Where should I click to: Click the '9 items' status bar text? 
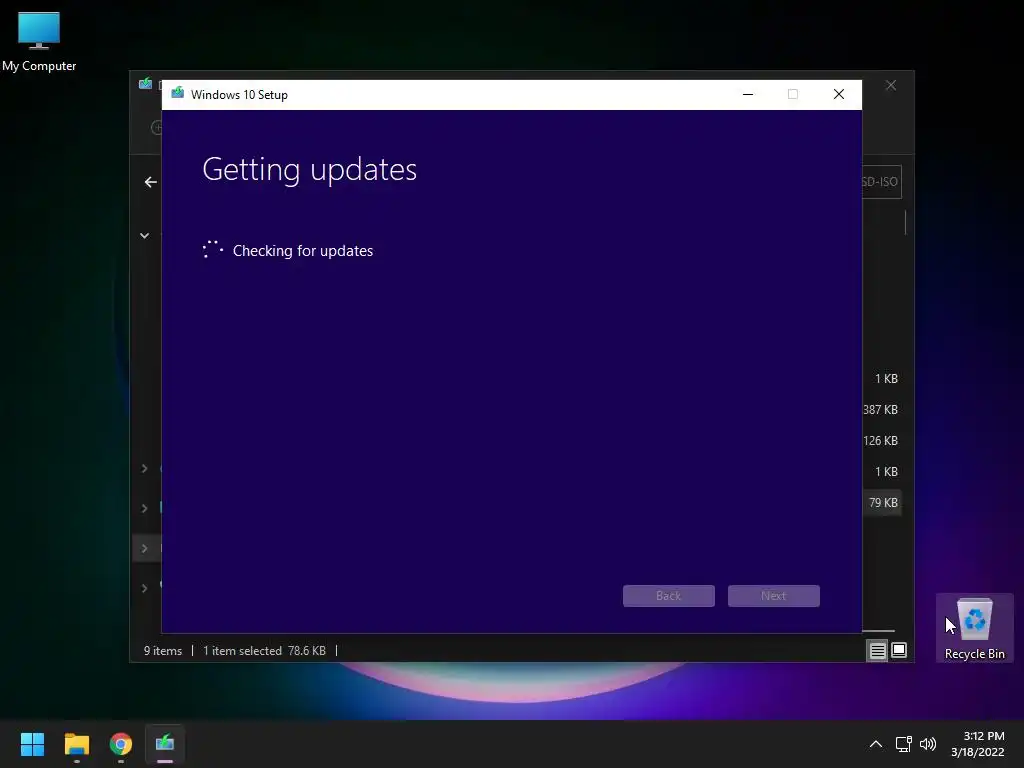point(163,651)
